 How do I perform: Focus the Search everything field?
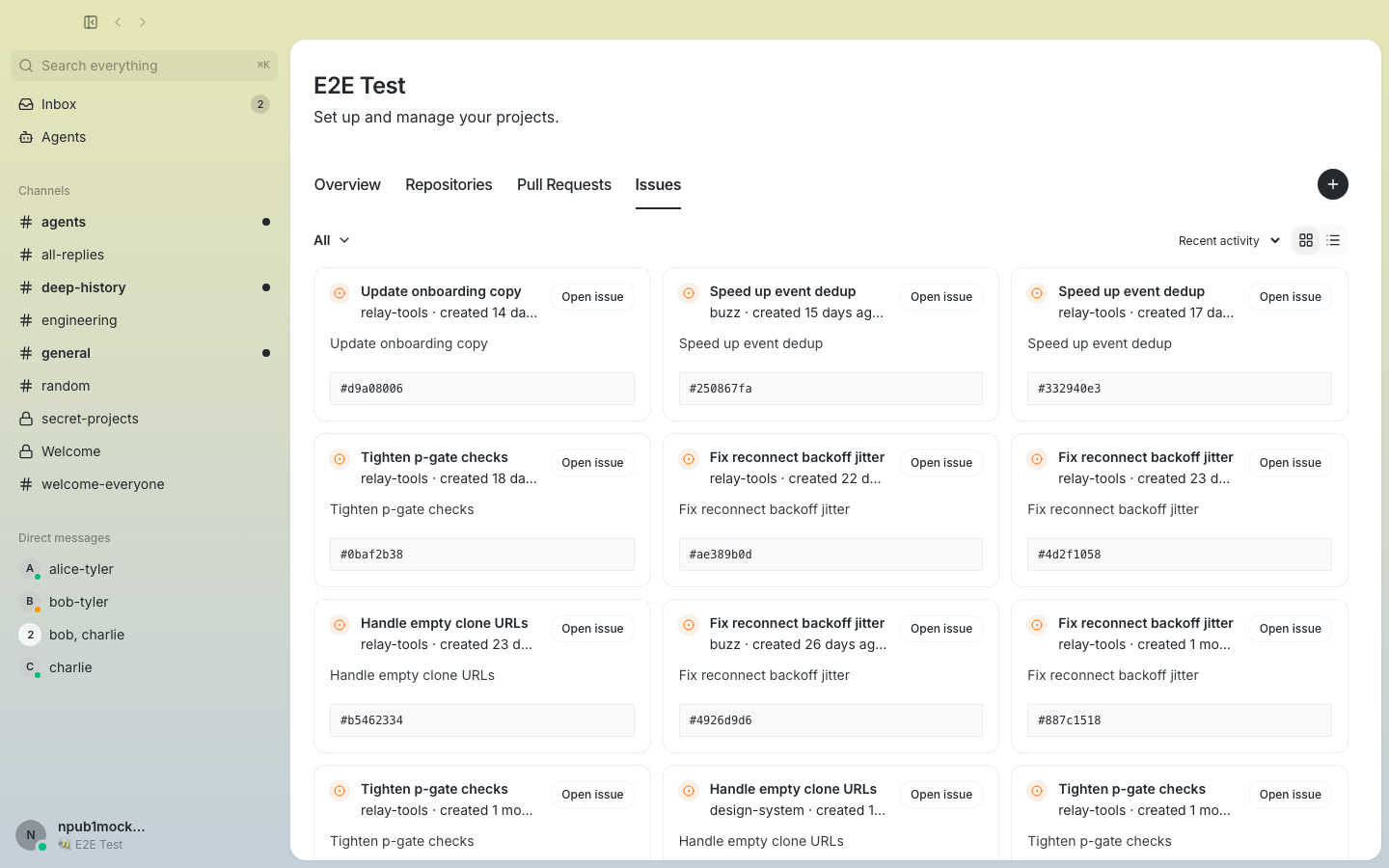tap(144, 66)
